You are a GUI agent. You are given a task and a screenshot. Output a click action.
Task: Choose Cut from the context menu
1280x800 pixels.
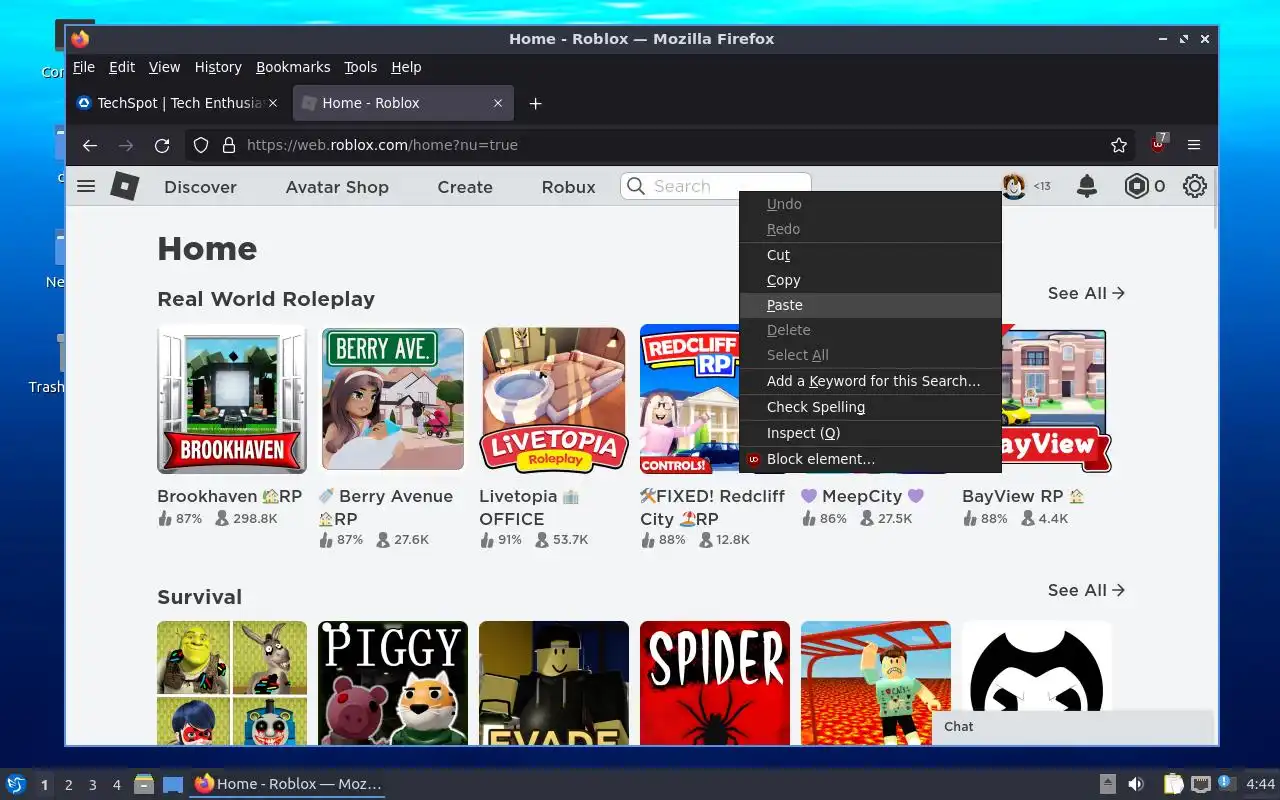870,255
